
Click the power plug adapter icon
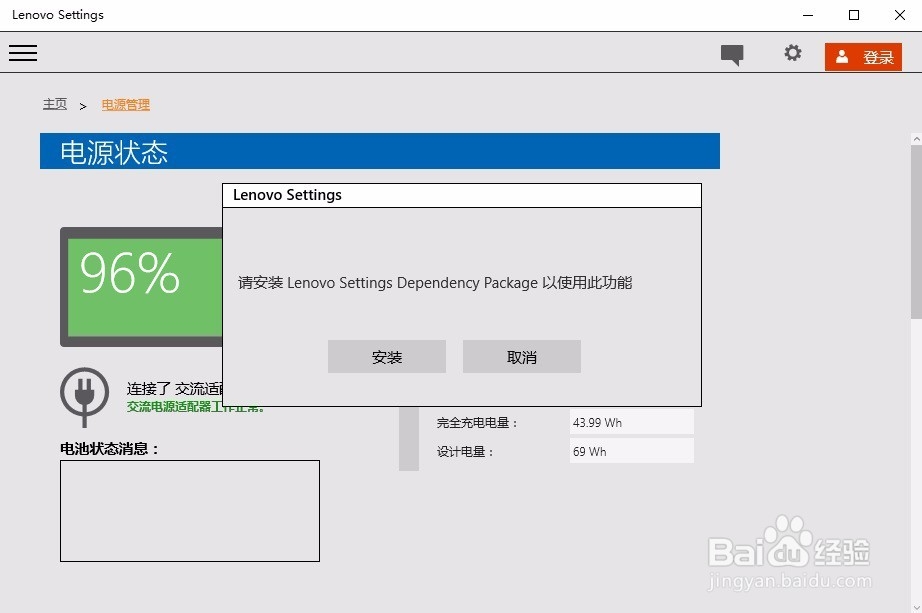coord(84,396)
